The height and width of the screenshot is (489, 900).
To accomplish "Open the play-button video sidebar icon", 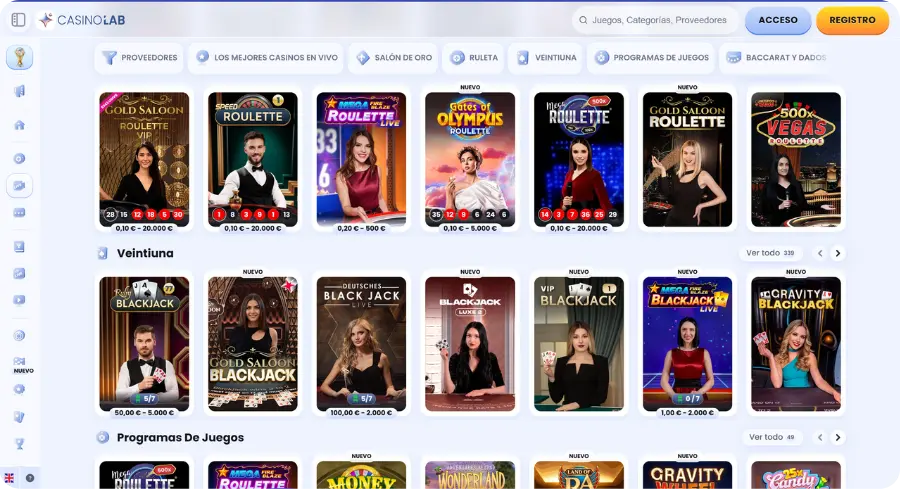I will click(x=20, y=300).
